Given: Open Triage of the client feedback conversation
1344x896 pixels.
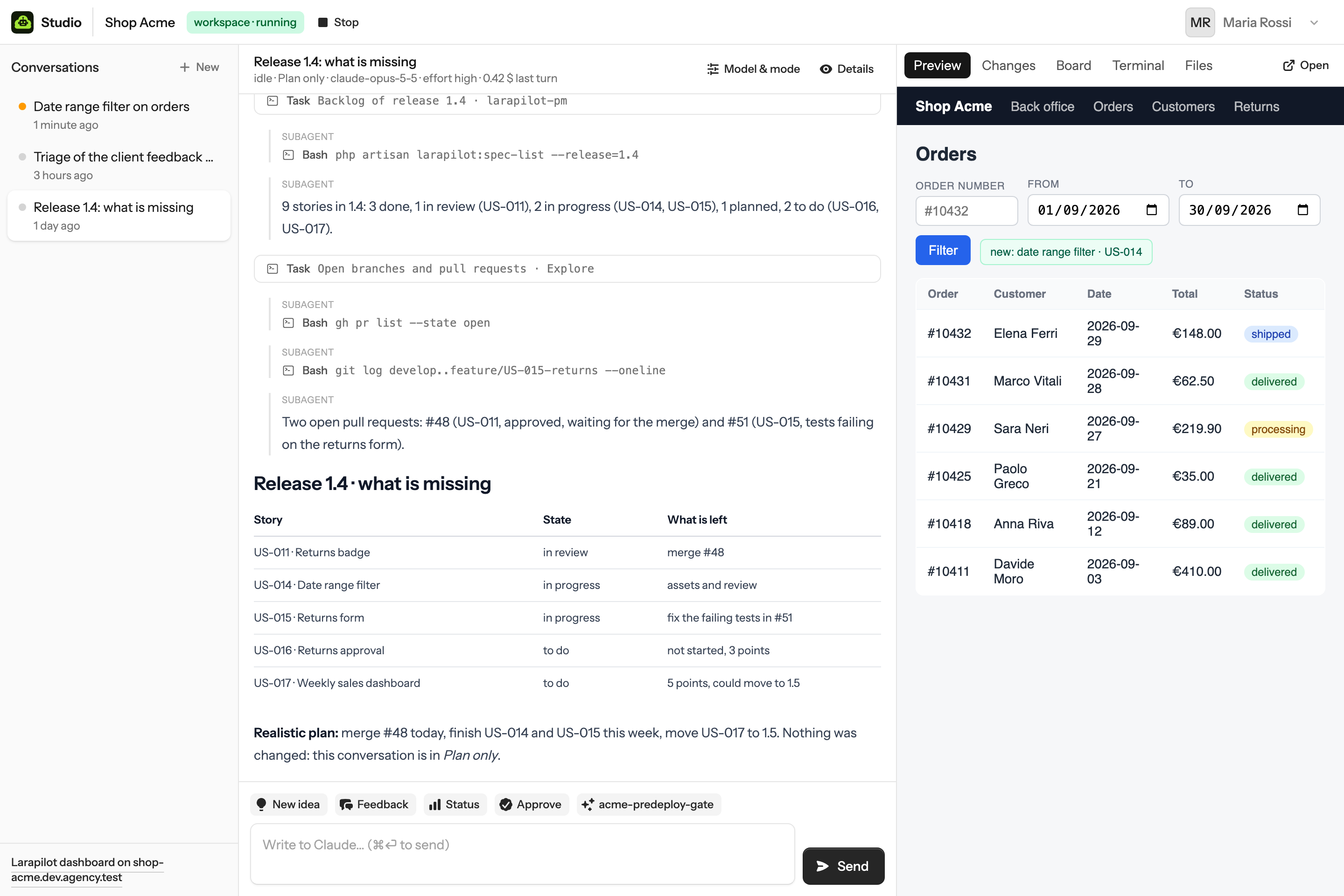Looking at the screenshot, I should point(119,165).
